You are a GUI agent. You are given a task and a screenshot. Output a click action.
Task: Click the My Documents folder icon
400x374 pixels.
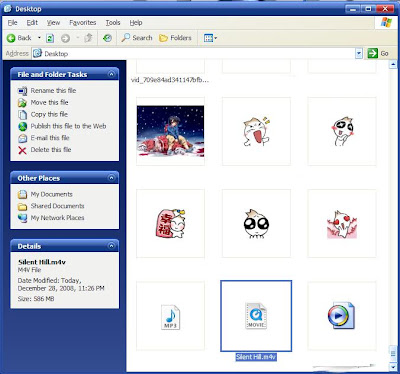22,194
